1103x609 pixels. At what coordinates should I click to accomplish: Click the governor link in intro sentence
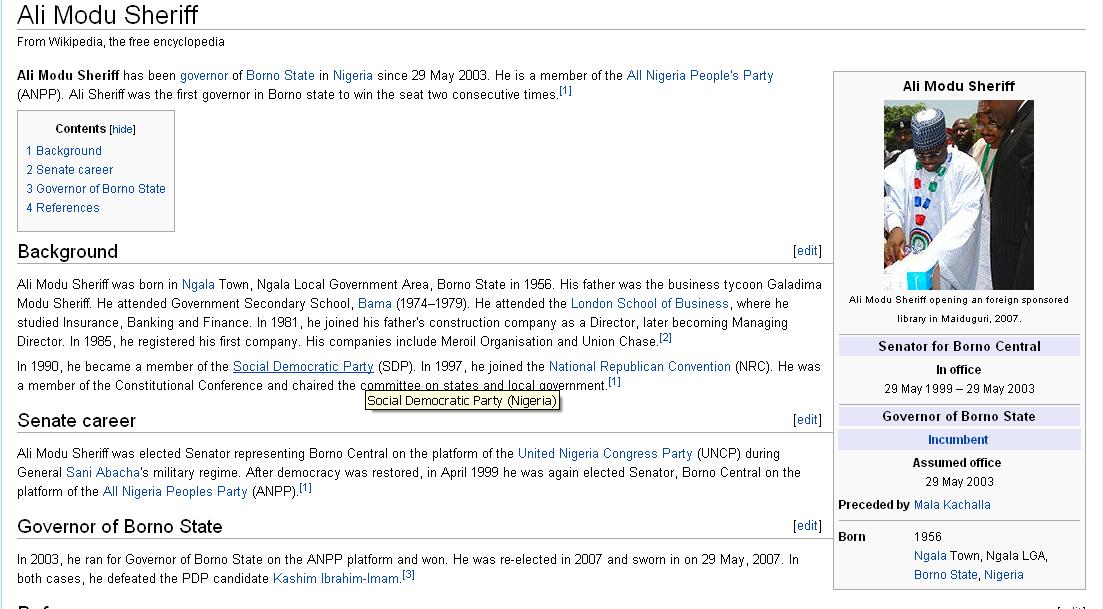tap(204, 76)
